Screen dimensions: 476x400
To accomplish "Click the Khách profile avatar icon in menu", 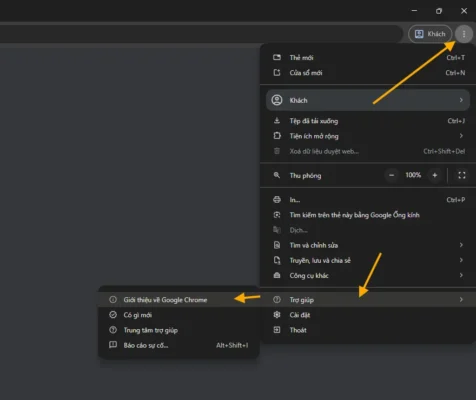I will click(x=277, y=100).
